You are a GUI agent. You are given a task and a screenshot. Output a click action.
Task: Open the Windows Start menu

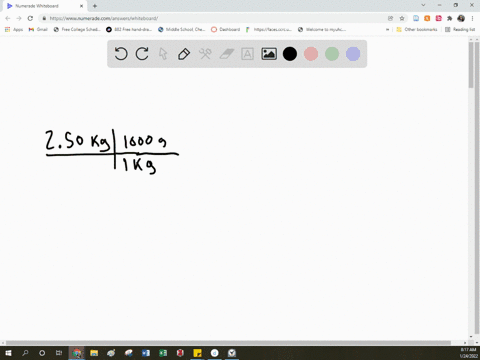8,353
